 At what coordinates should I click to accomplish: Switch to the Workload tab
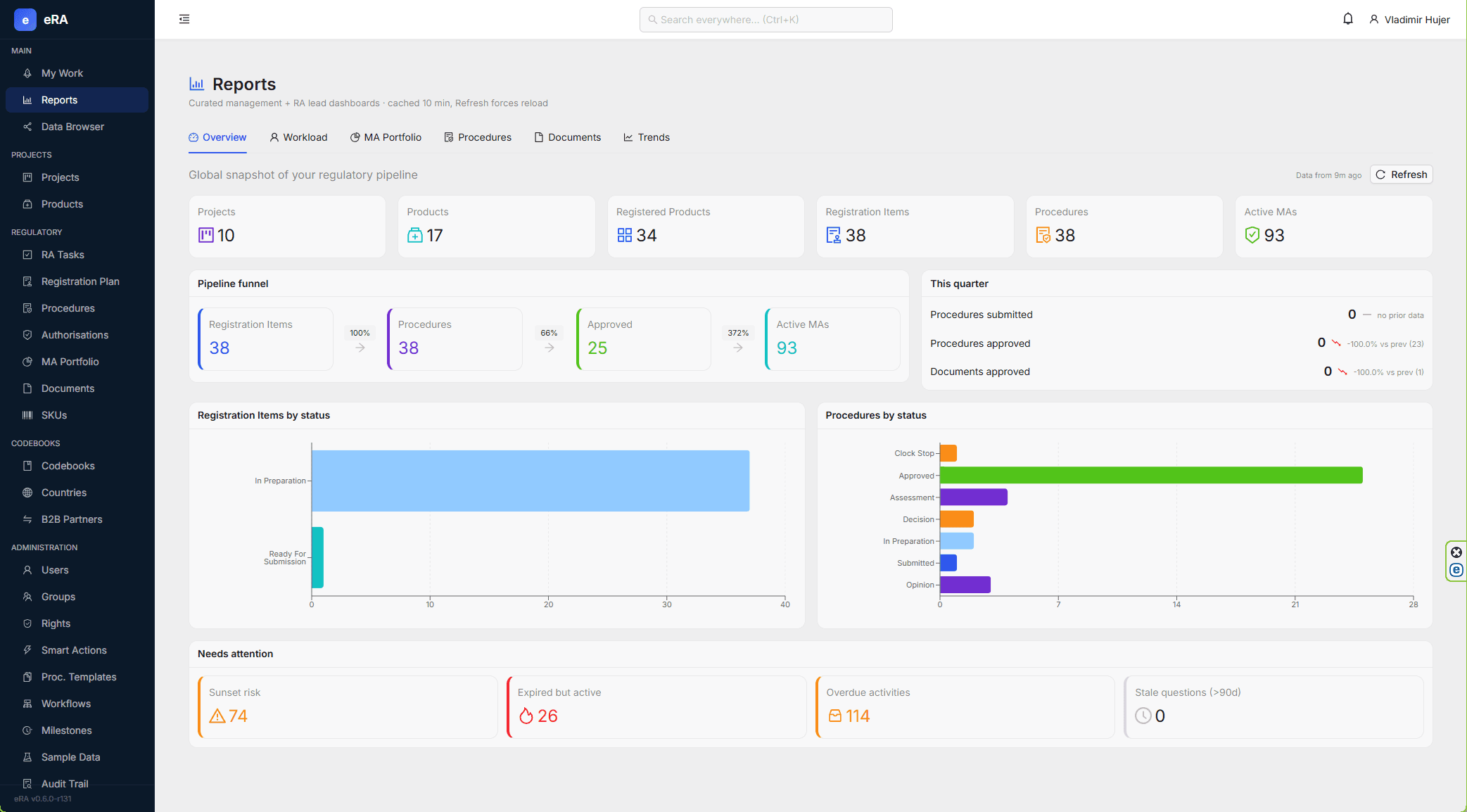pyautogui.click(x=298, y=137)
